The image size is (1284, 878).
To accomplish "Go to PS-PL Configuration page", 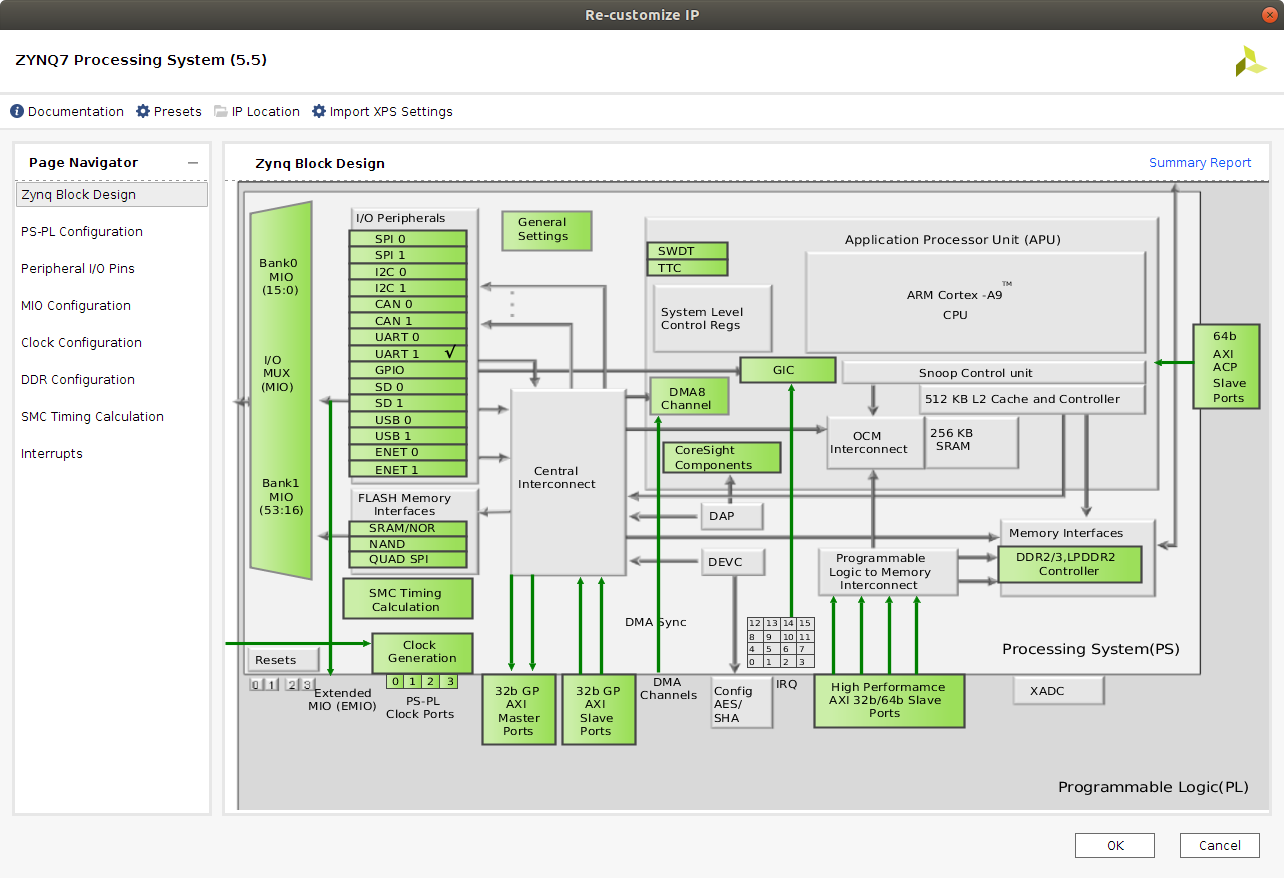I will tap(82, 231).
